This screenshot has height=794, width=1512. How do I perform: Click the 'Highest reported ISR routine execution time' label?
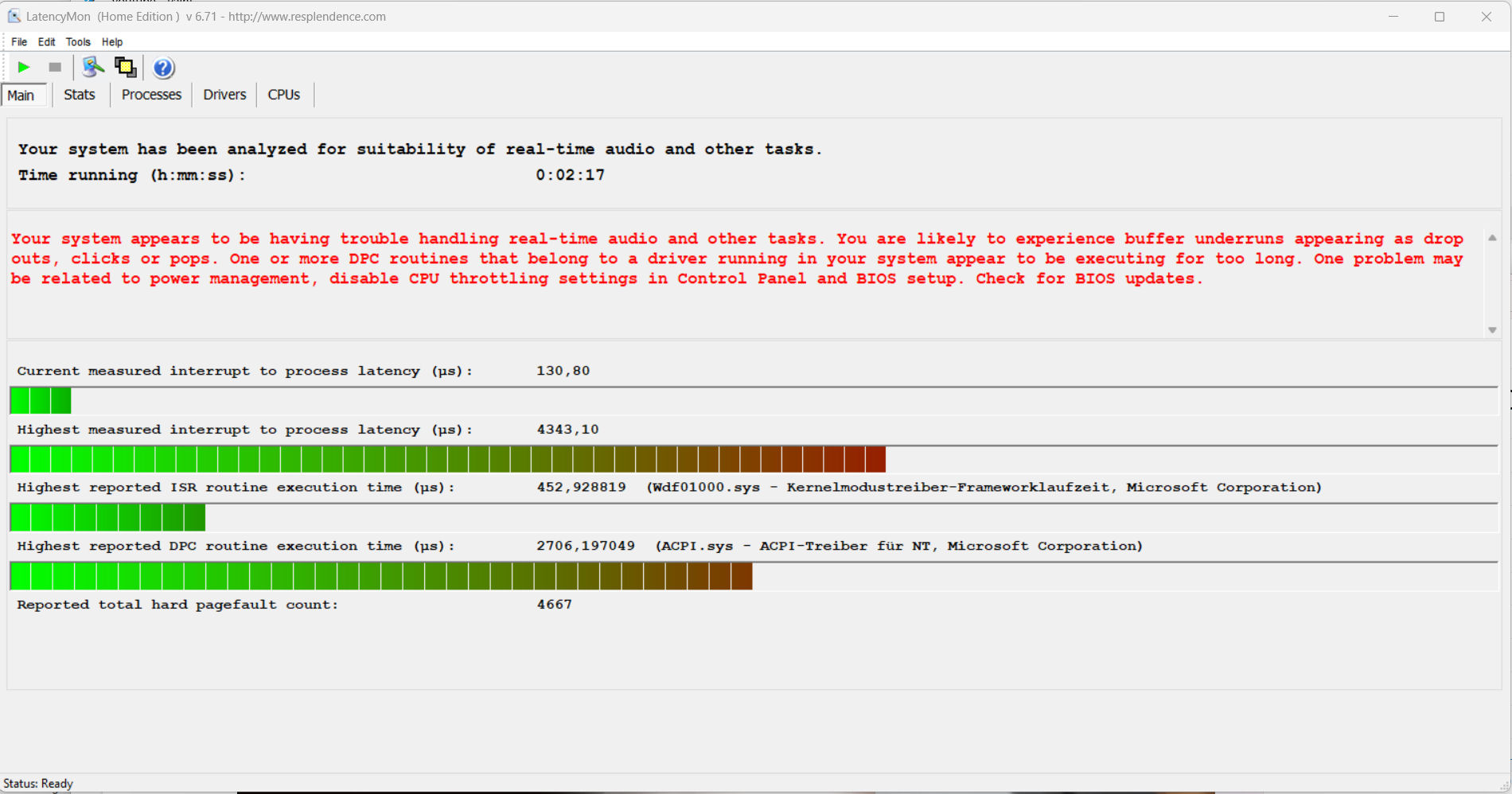coord(236,487)
